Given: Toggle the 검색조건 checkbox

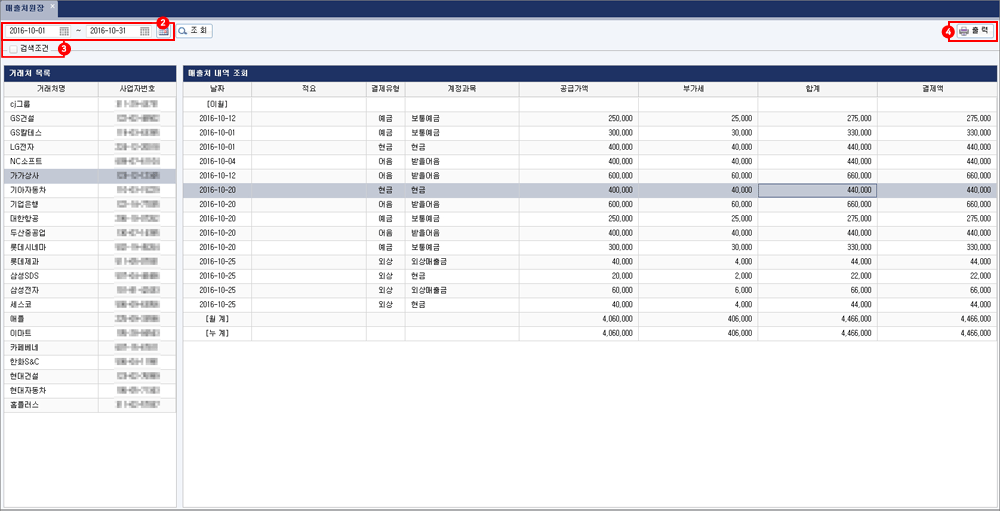Looking at the screenshot, I should [x=12, y=48].
